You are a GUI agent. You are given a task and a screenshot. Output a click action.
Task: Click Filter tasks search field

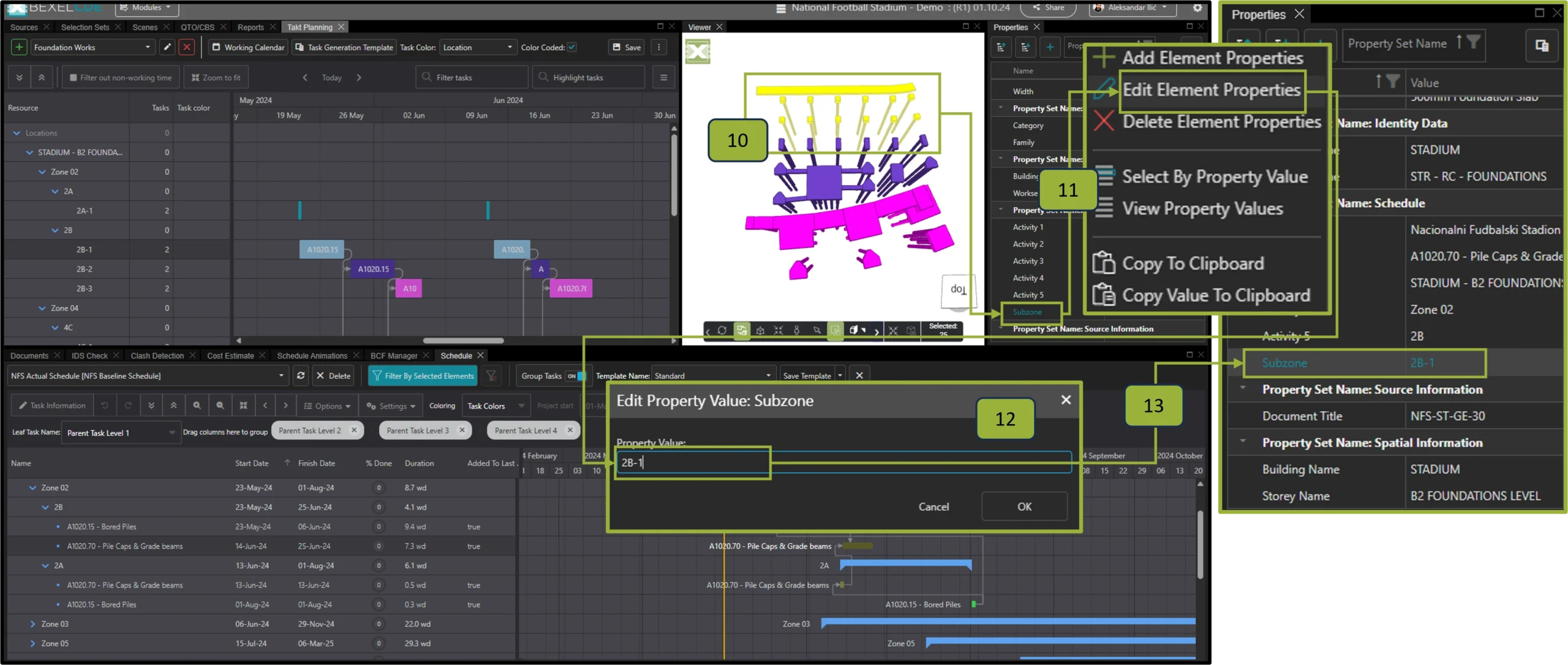(x=472, y=78)
